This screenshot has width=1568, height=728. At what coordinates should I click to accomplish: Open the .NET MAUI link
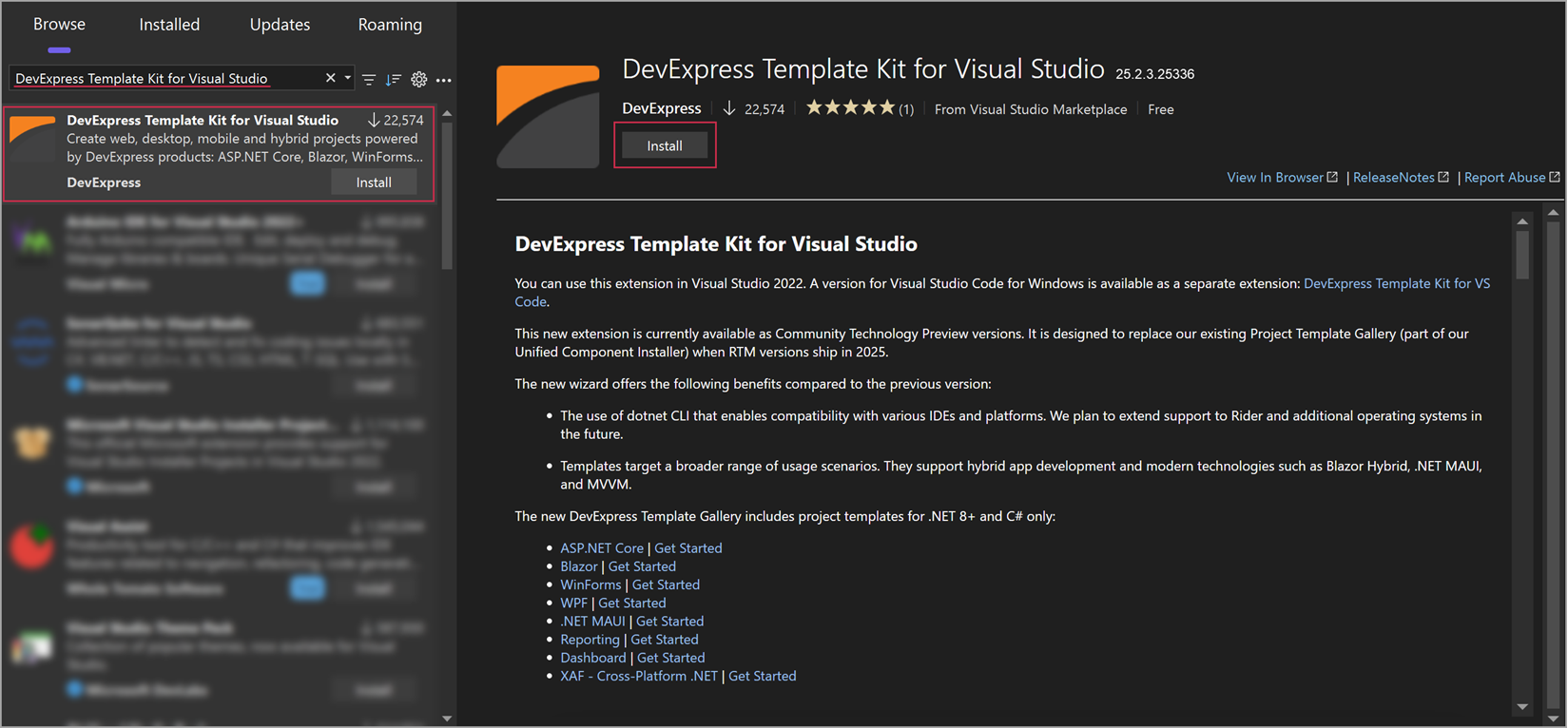tap(593, 622)
